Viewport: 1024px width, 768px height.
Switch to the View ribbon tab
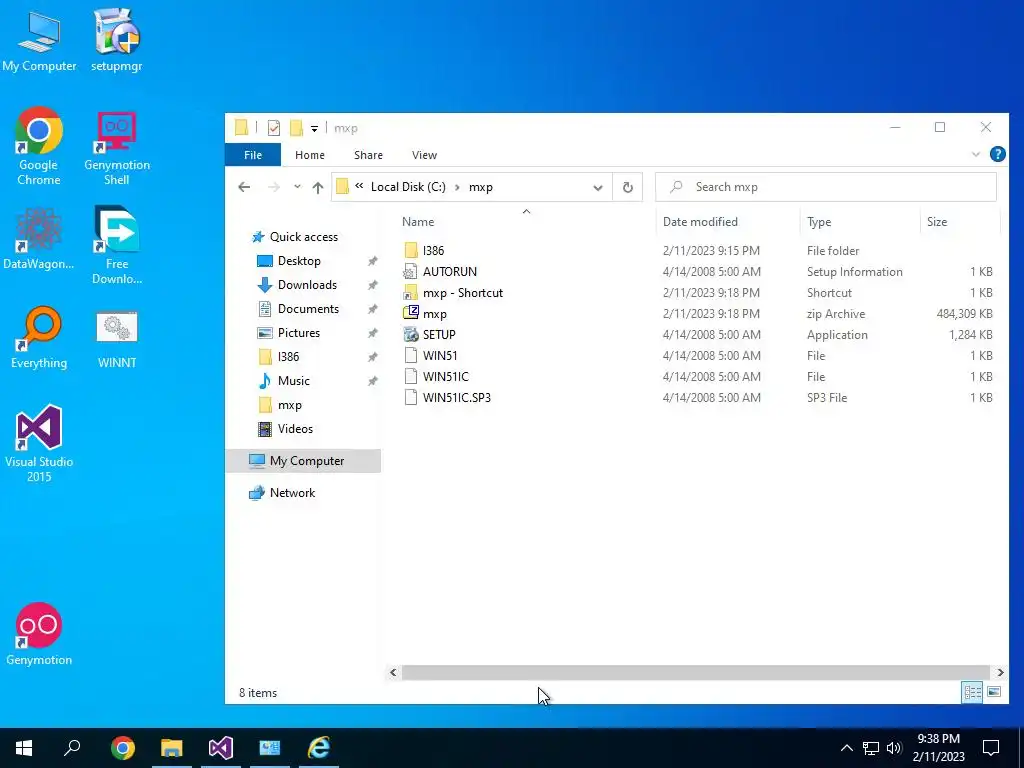click(x=424, y=155)
